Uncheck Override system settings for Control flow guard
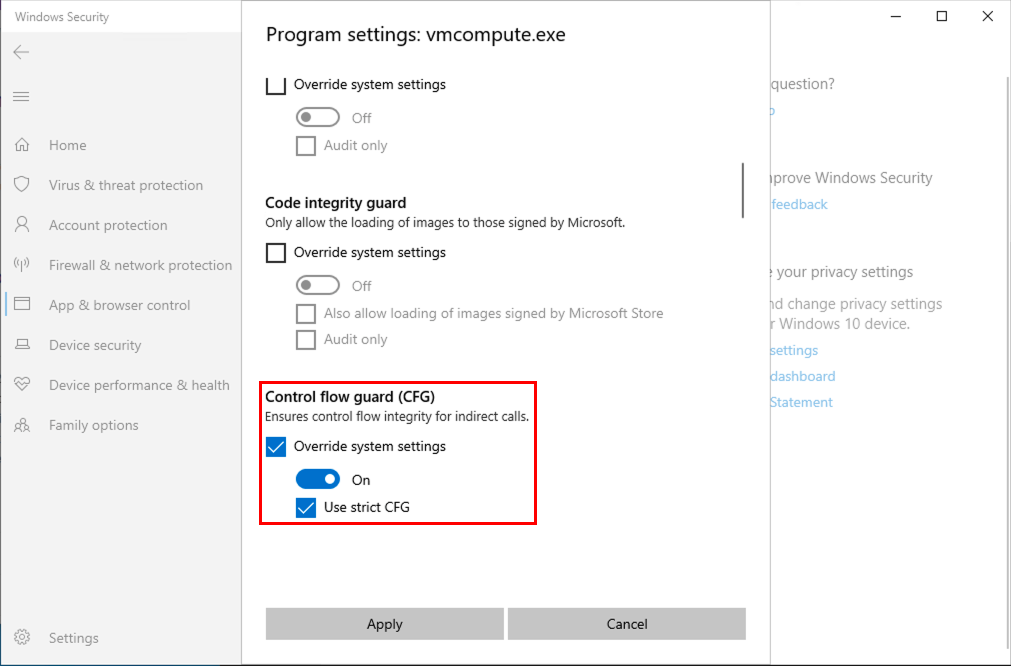 click(x=276, y=447)
